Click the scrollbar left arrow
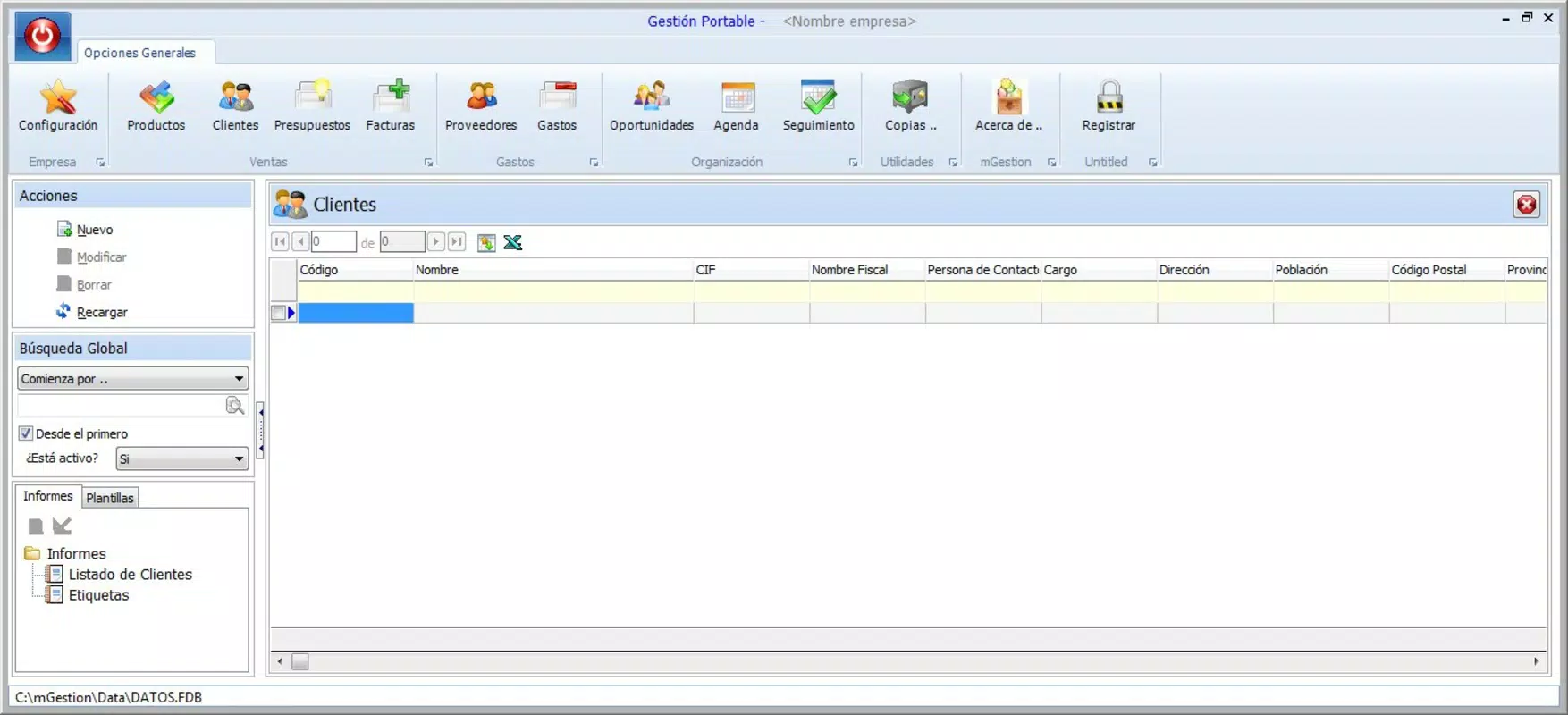 pos(281,661)
